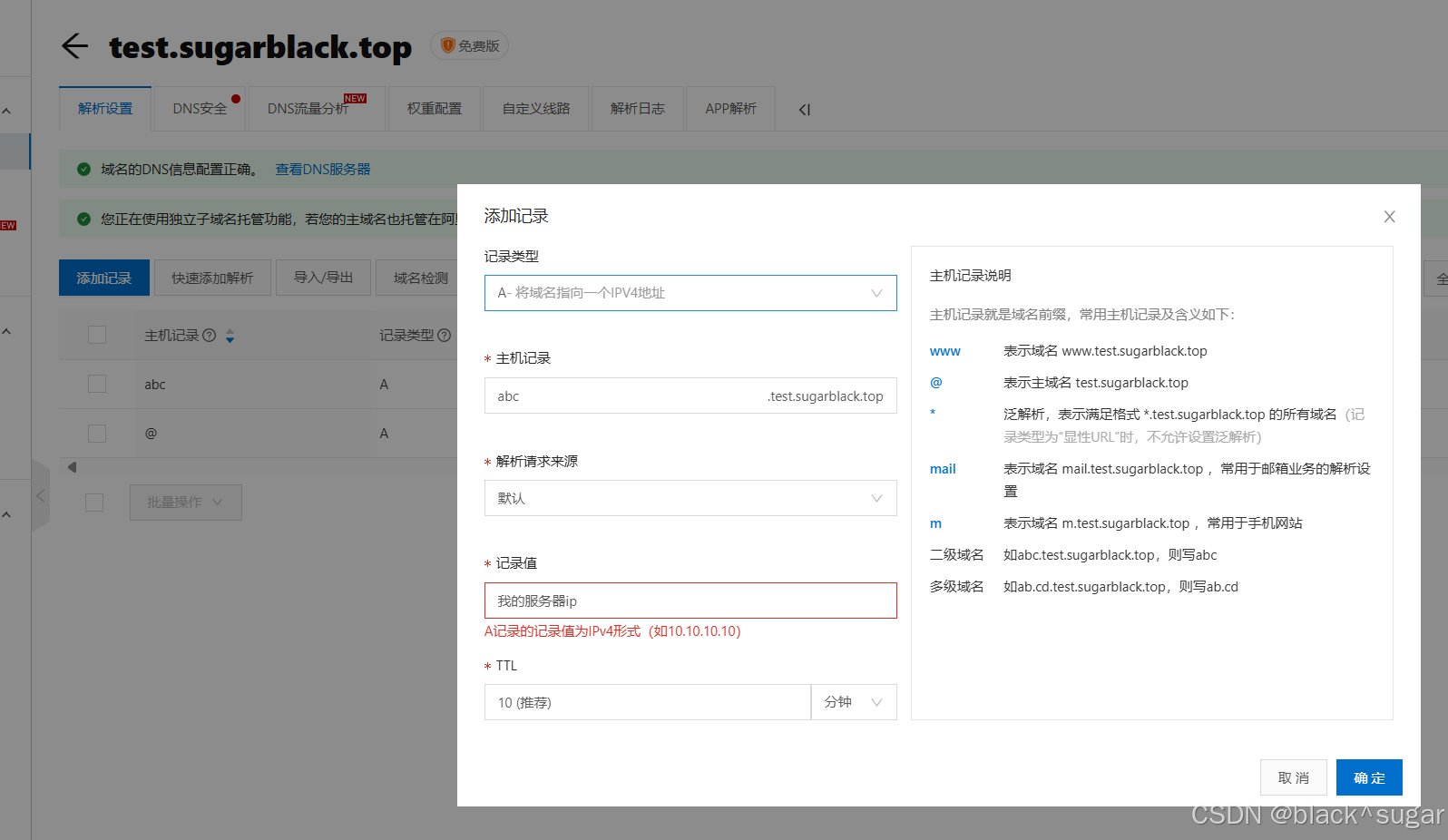This screenshot has width=1448, height=840.
Task: Click the help icon next to 主机记录 column
Action: click(x=210, y=335)
